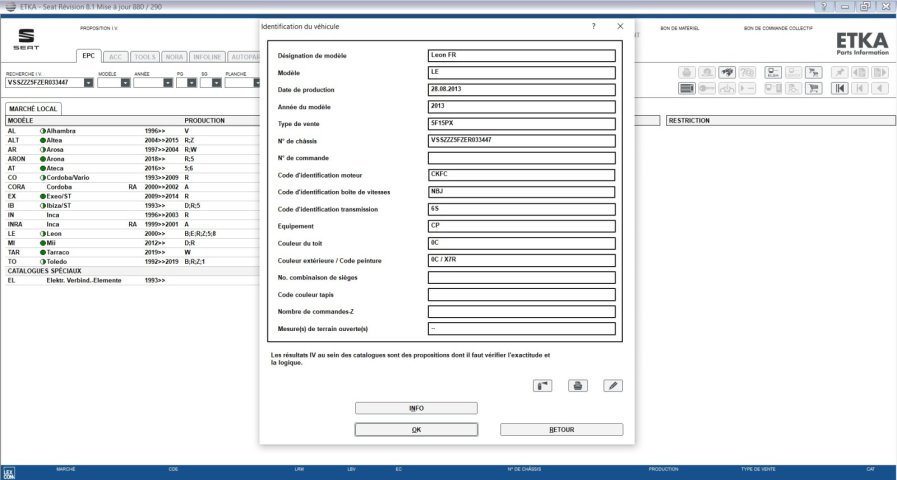Open the SG dropdown

[x=216, y=83]
